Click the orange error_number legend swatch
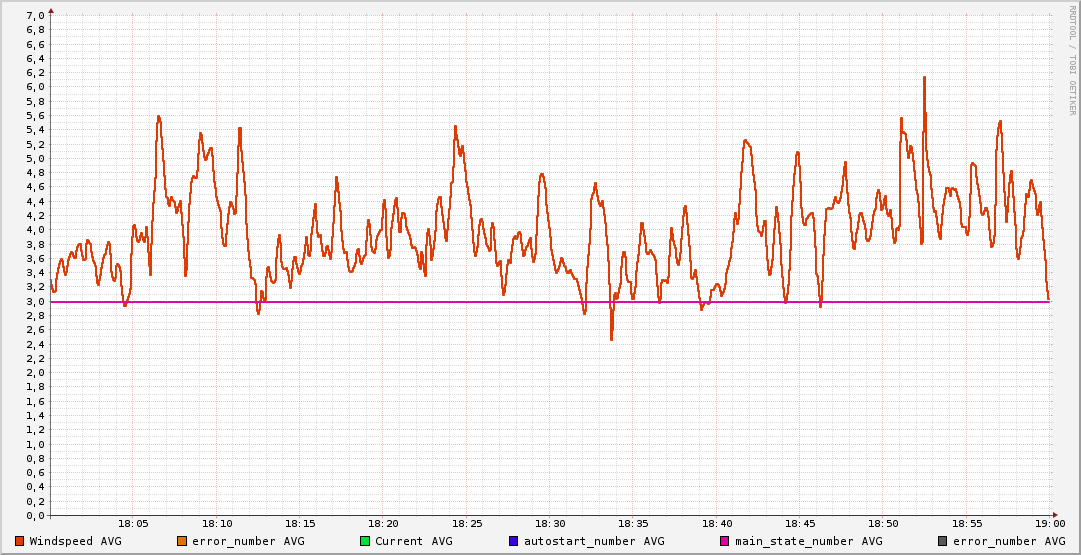The width and height of the screenshot is (1081, 555). click(x=181, y=541)
